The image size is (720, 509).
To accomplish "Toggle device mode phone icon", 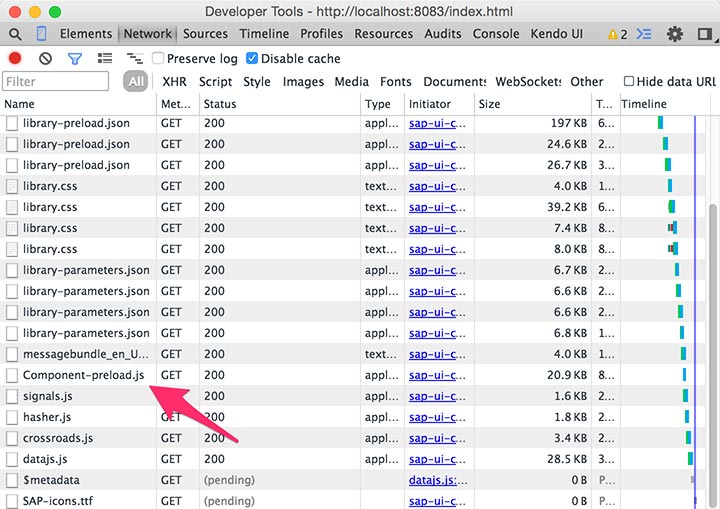I will tap(42, 34).
